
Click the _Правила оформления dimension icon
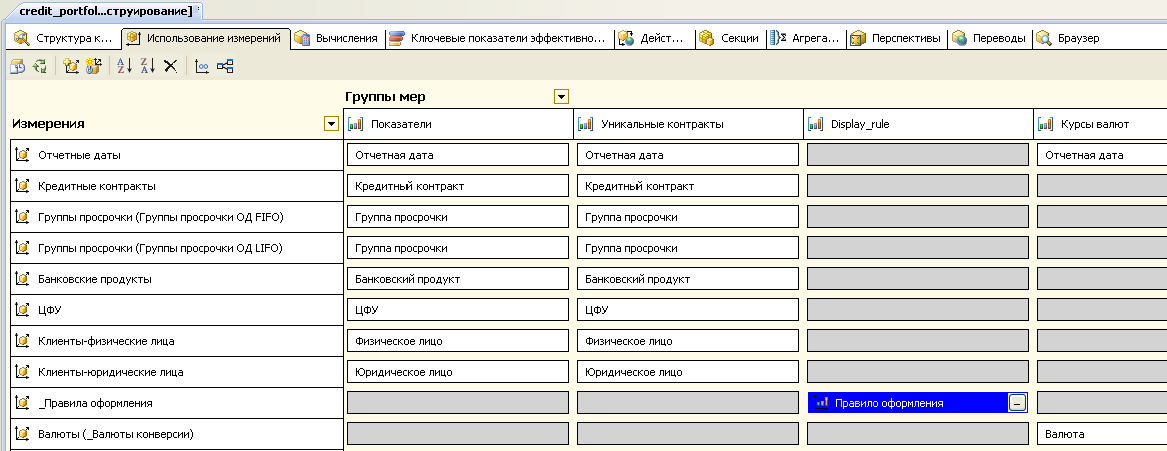(22, 403)
